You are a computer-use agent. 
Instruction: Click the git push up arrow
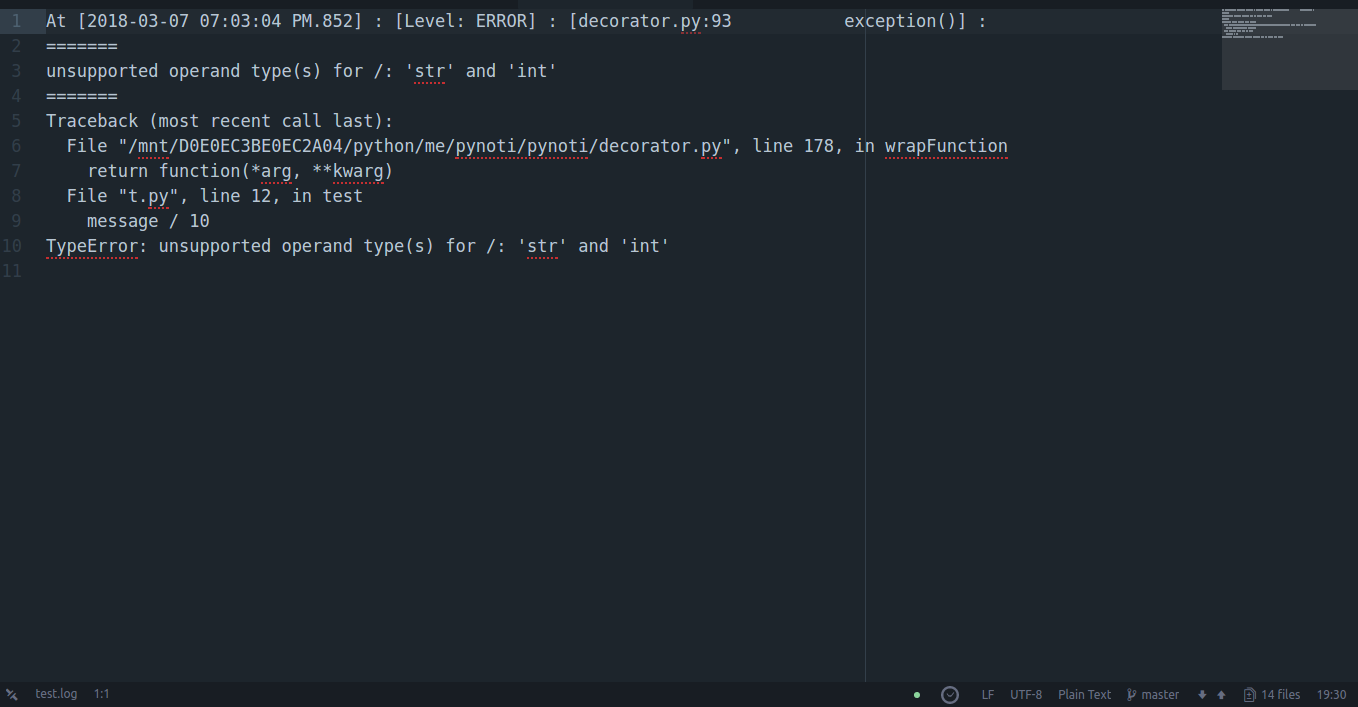click(1221, 695)
